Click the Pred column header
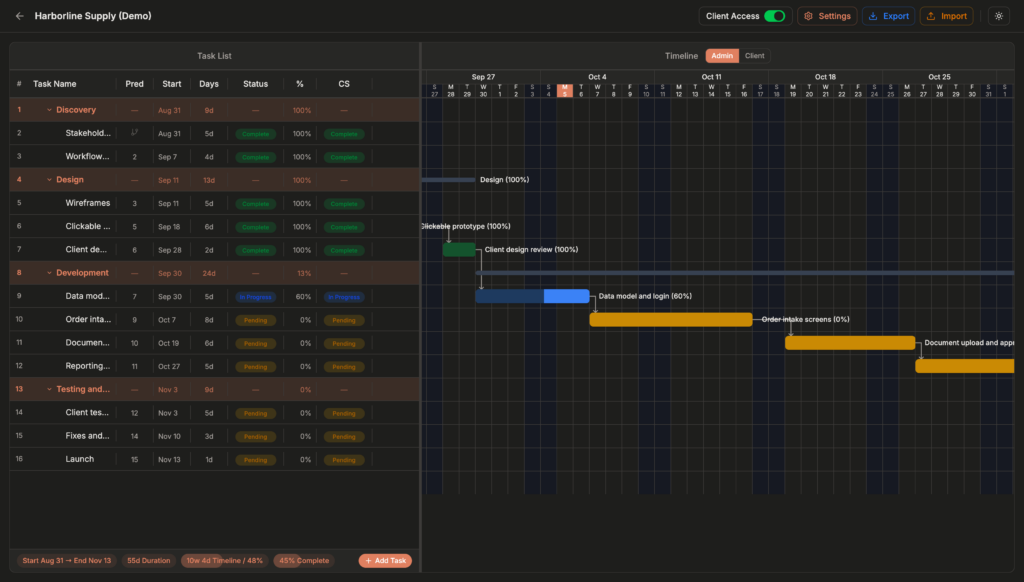1024x582 pixels. pos(135,84)
